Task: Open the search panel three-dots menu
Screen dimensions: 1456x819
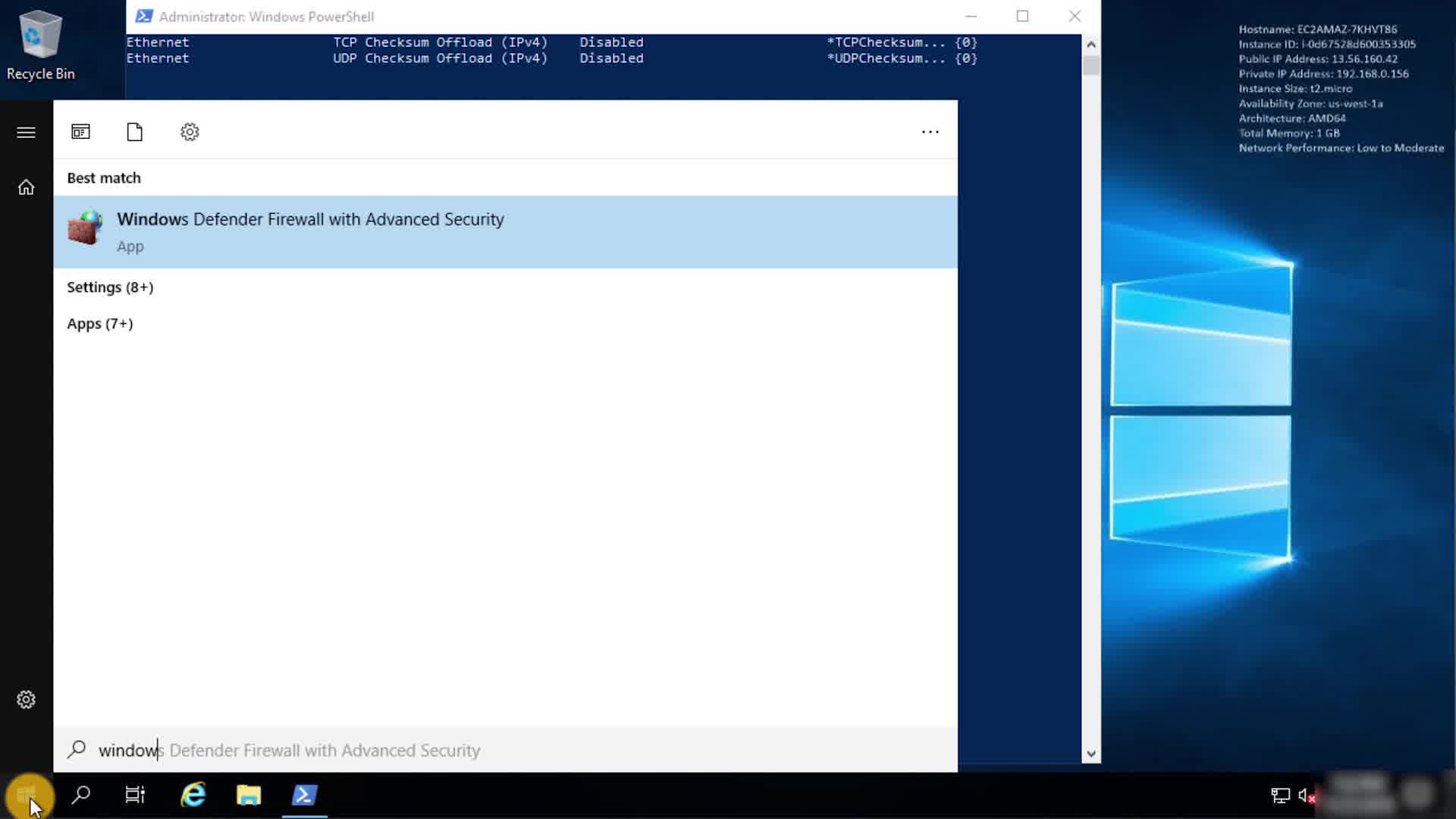Action: (x=930, y=132)
